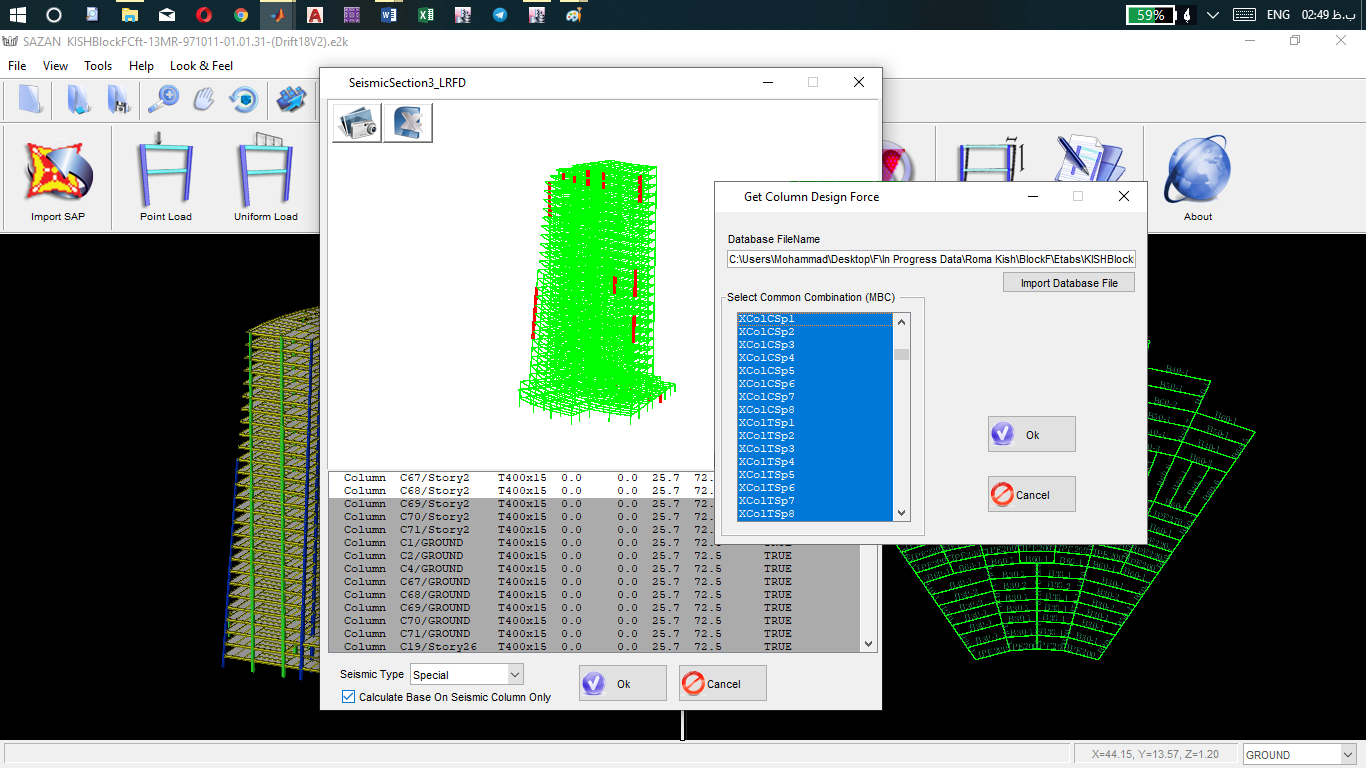Click the rotate/refresh view toolbar icon
1366x768 pixels.
pyautogui.click(x=243, y=99)
